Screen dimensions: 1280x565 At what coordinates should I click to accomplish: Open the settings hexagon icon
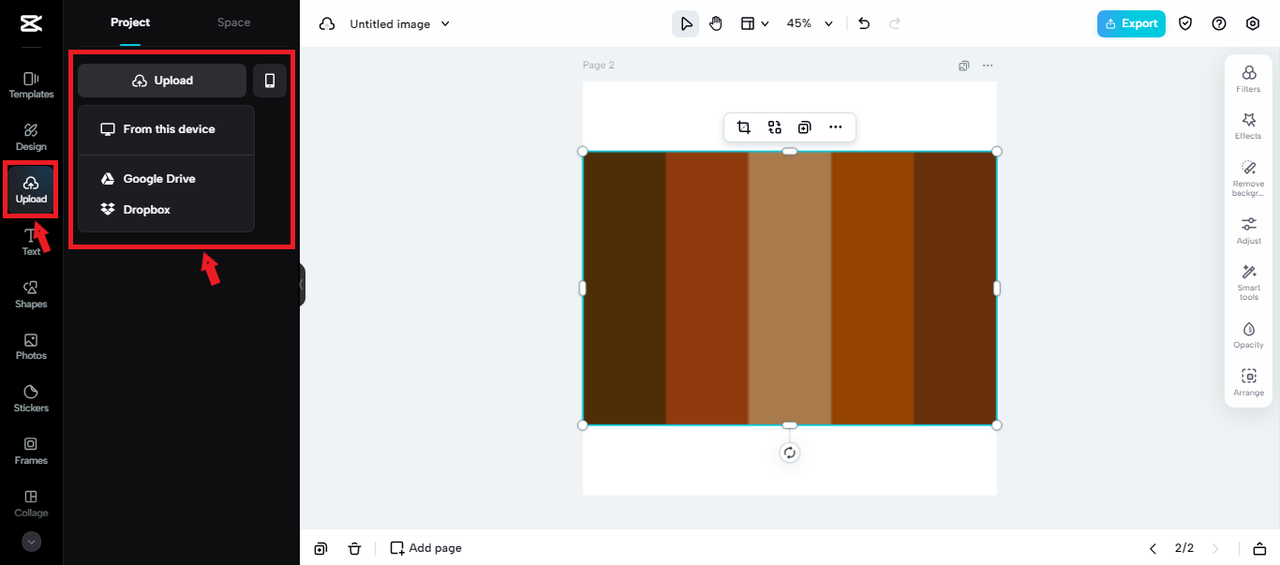coord(1253,24)
